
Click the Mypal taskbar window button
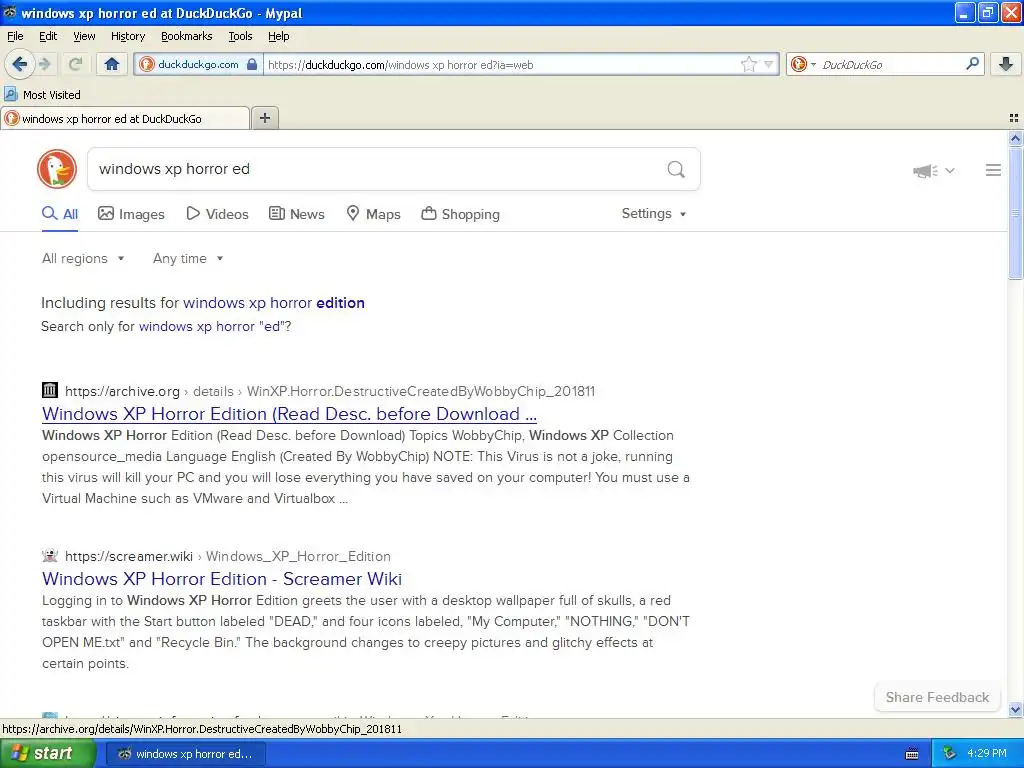click(x=185, y=754)
